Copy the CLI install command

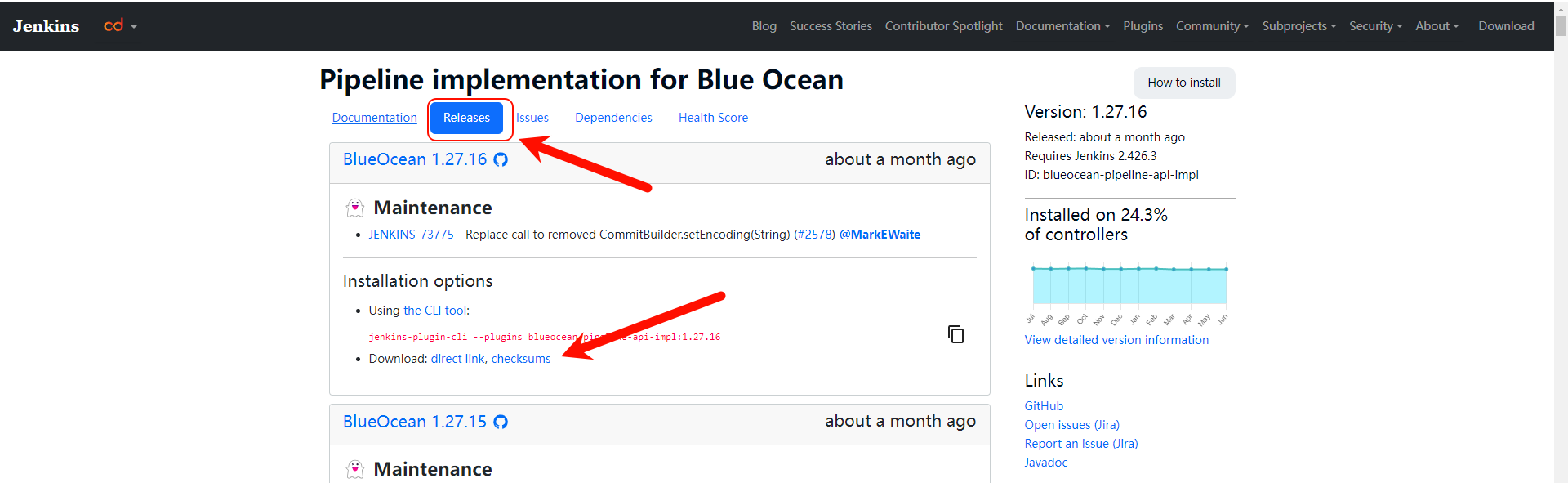click(955, 333)
